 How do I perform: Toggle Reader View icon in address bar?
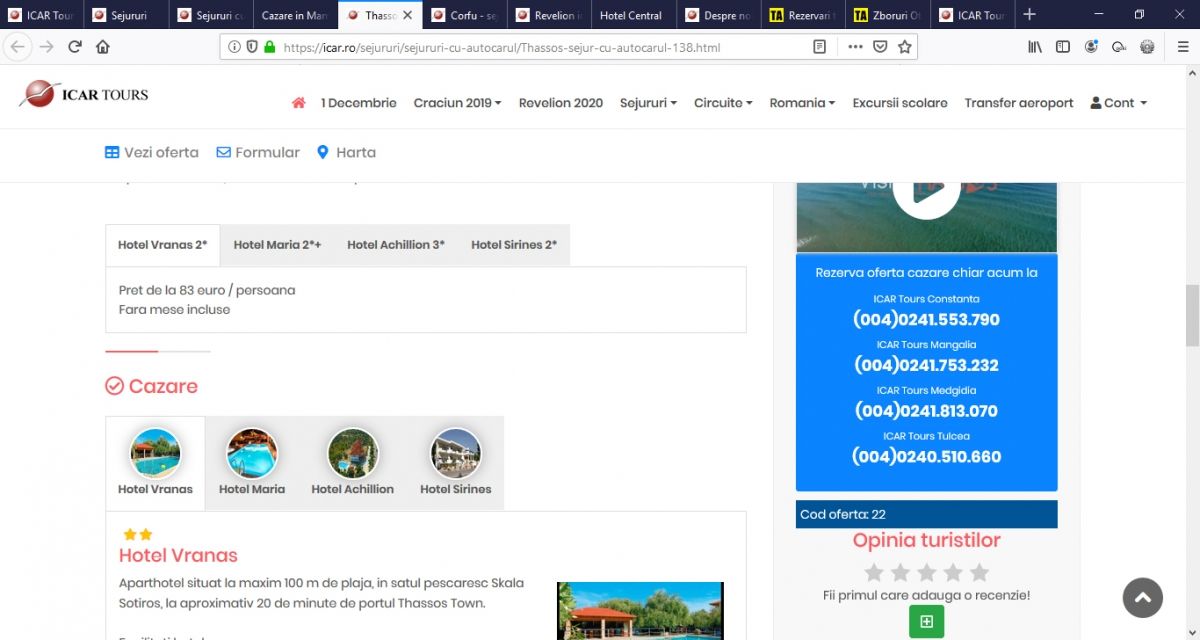(819, 47)
